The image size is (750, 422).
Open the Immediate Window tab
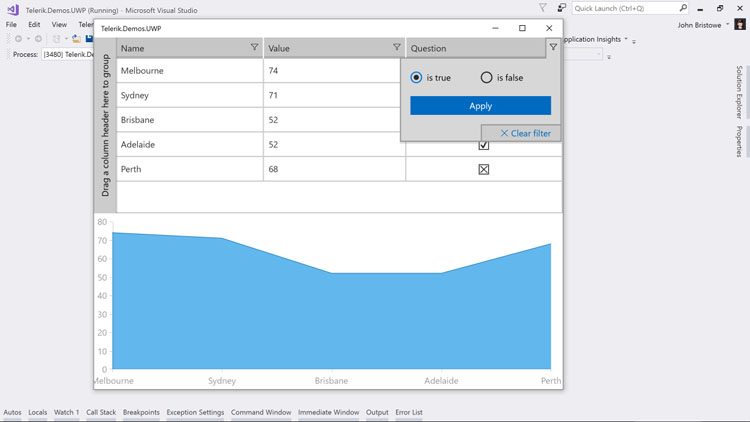[328, 412]
